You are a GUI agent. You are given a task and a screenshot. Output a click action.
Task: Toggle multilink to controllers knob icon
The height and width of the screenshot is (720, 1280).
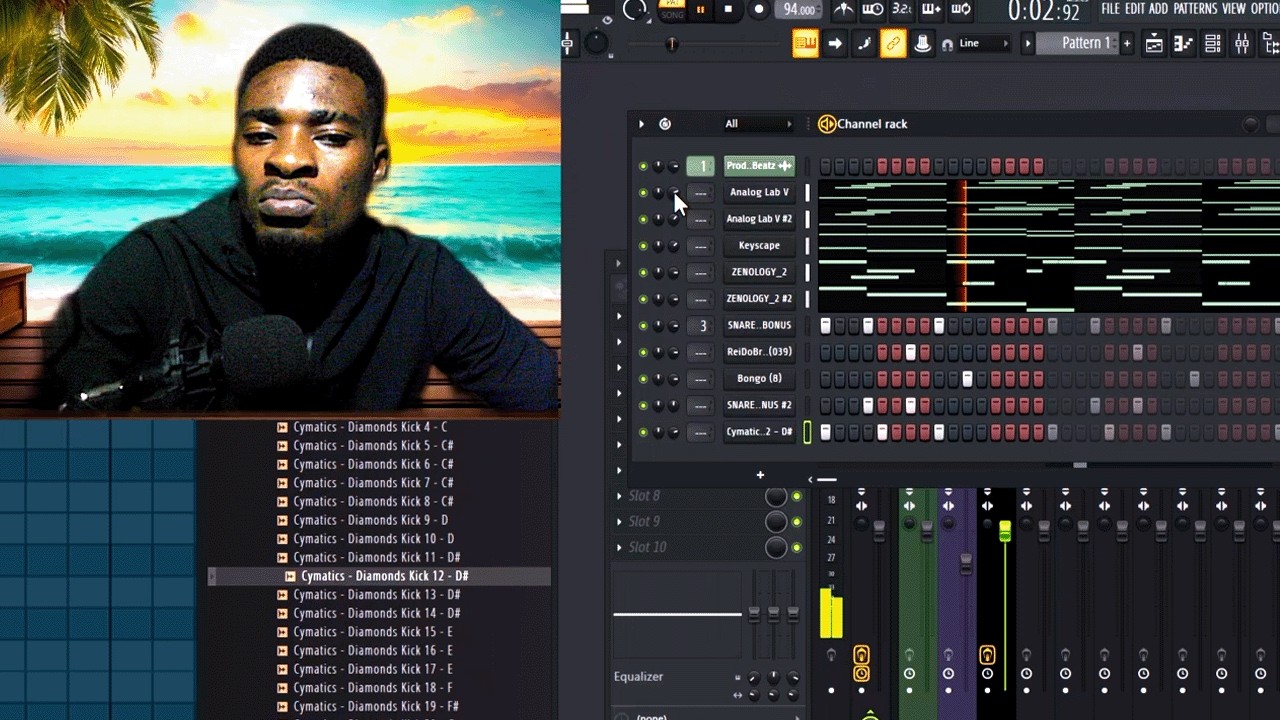922,43
